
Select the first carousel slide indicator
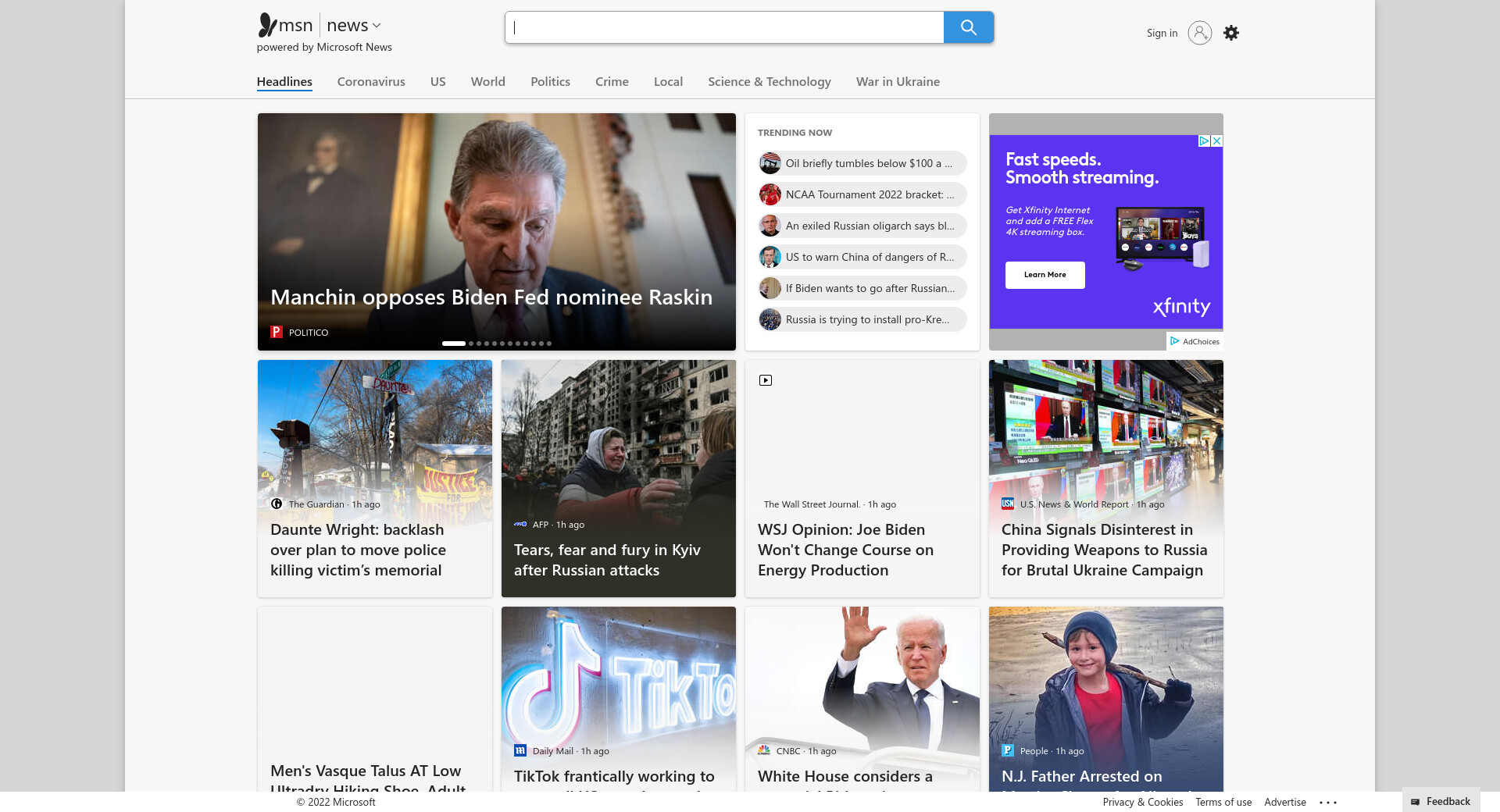[453, 344]
